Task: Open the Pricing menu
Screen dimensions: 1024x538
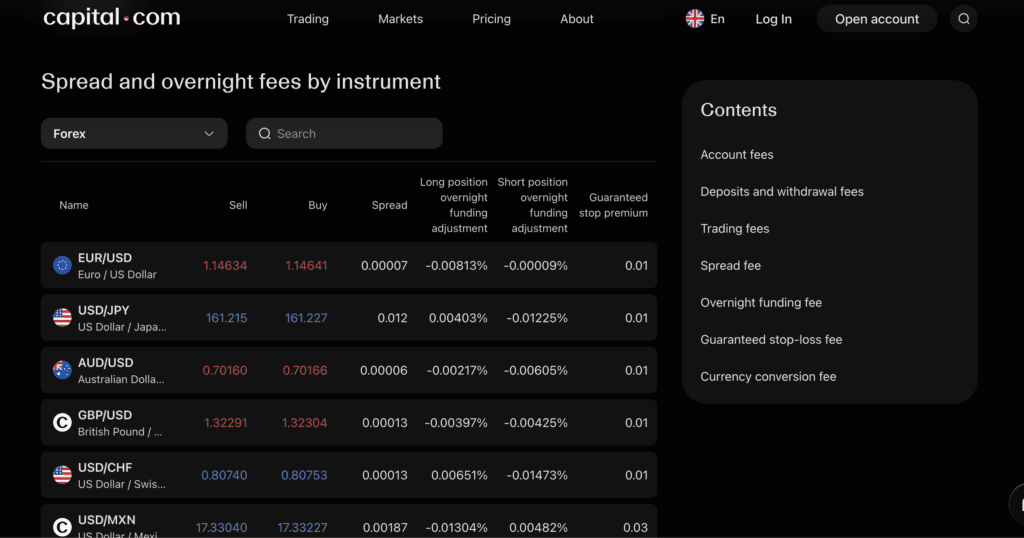Action: [x=491, y=19]
